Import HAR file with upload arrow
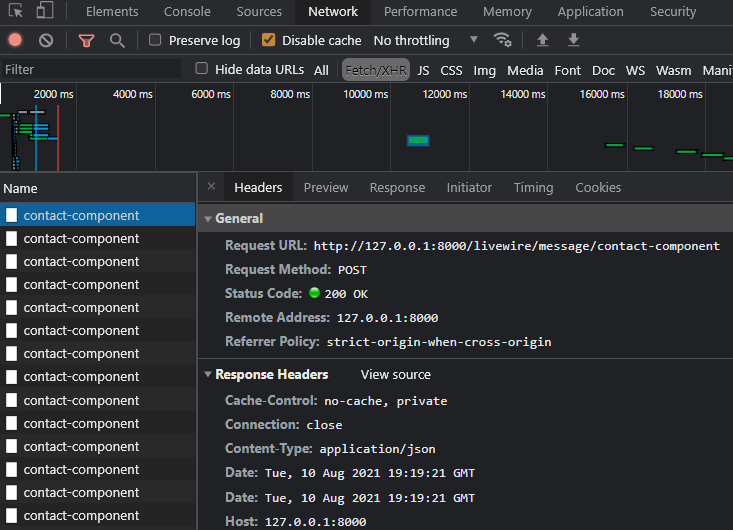The image size is (733, 530). click(x=542, y=40)
